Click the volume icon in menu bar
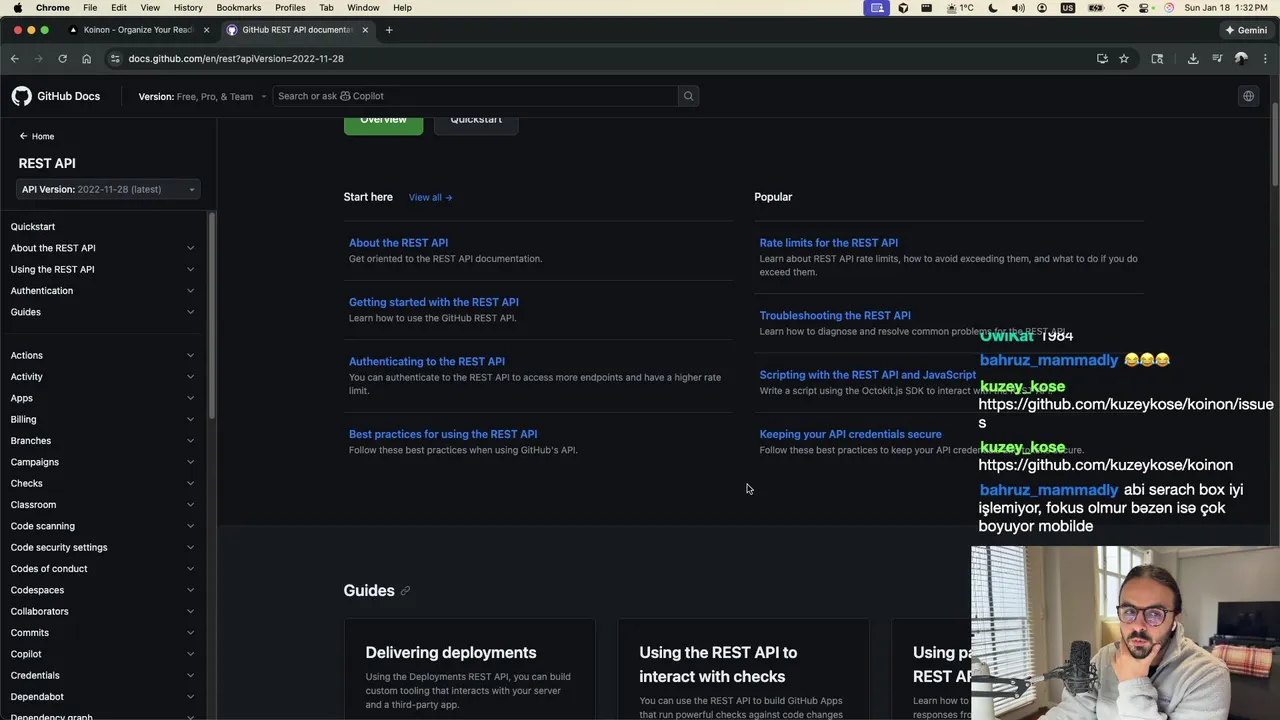 [x=1018, y=8]
